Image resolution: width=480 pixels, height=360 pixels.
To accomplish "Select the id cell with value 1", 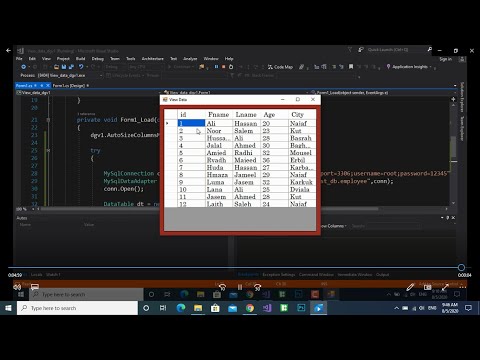I will [191, 123].
